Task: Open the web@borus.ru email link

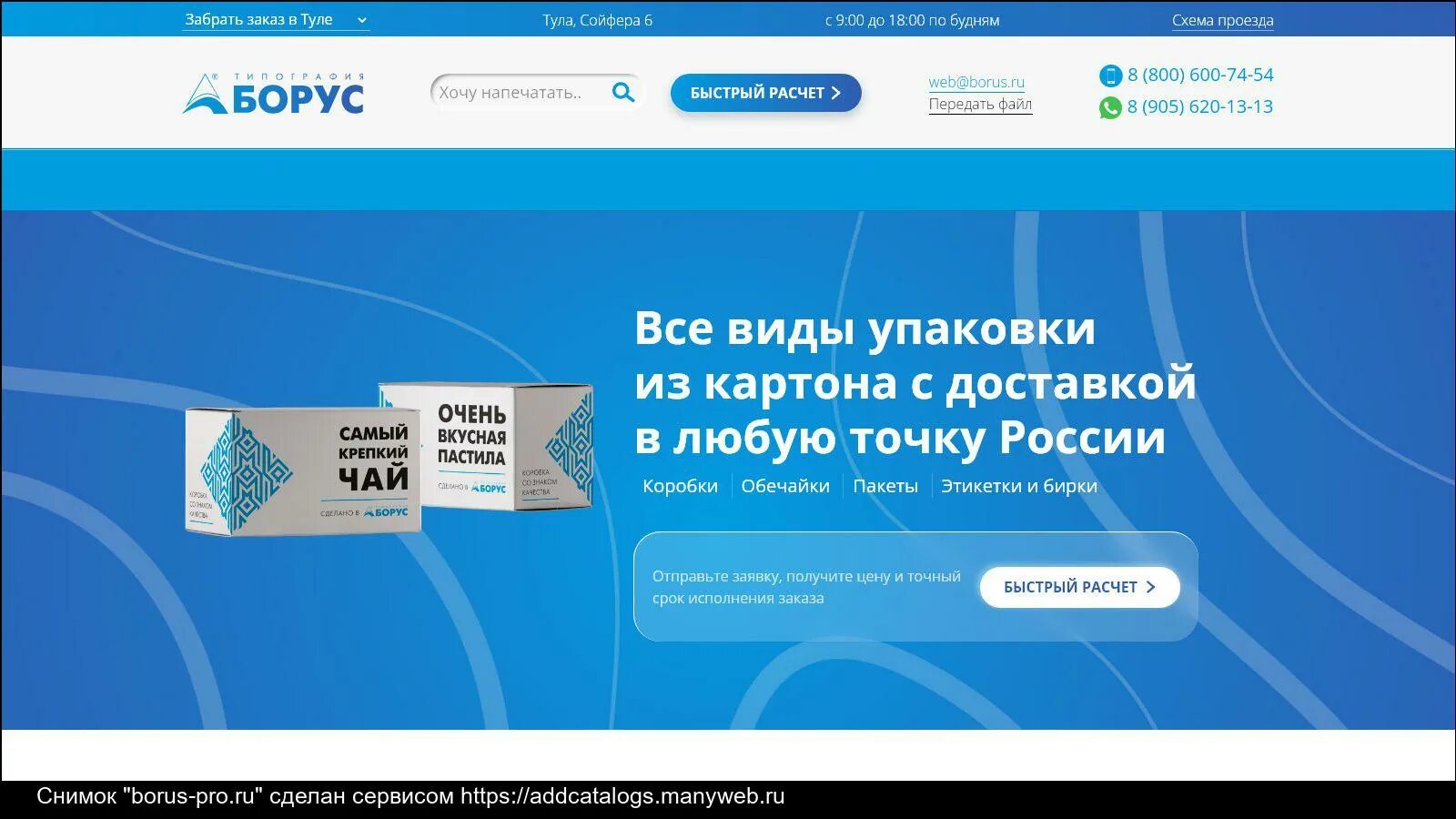Action: [976, 82]
